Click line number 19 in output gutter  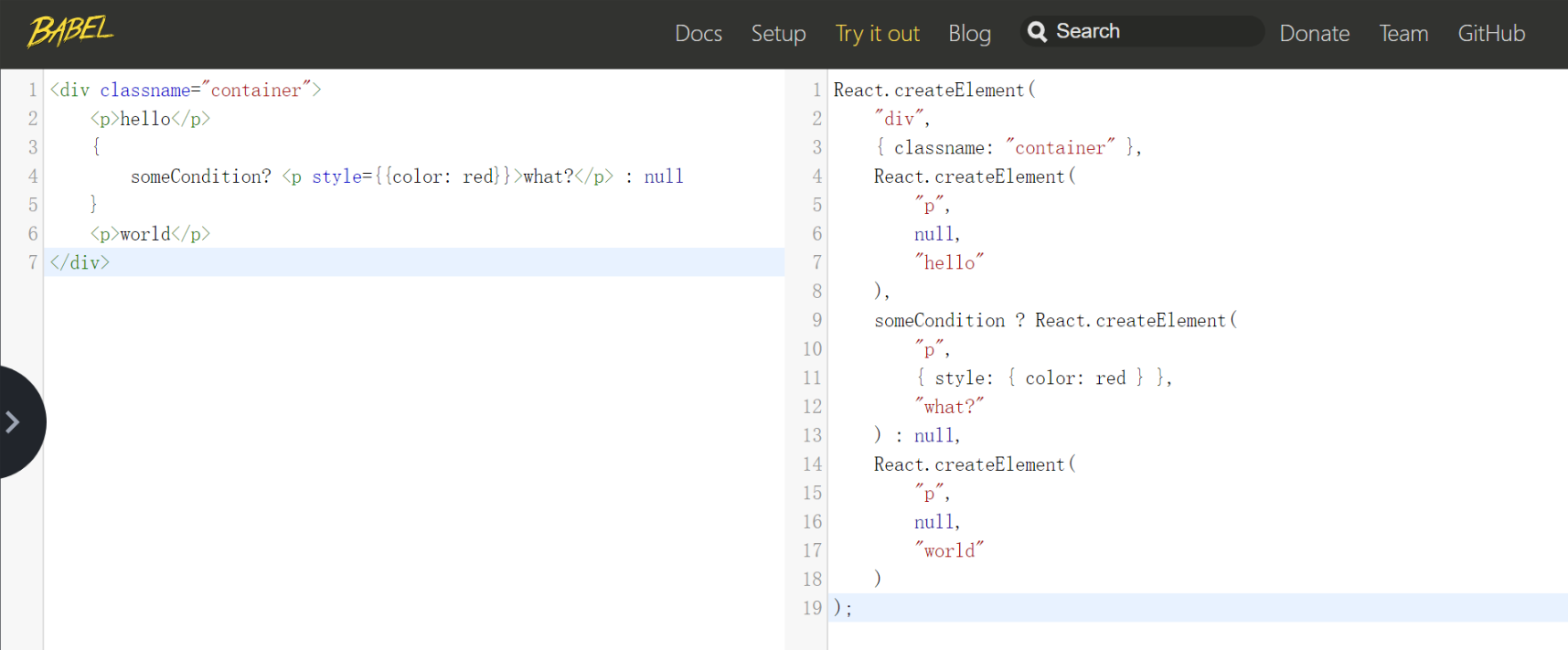point(813,608)
